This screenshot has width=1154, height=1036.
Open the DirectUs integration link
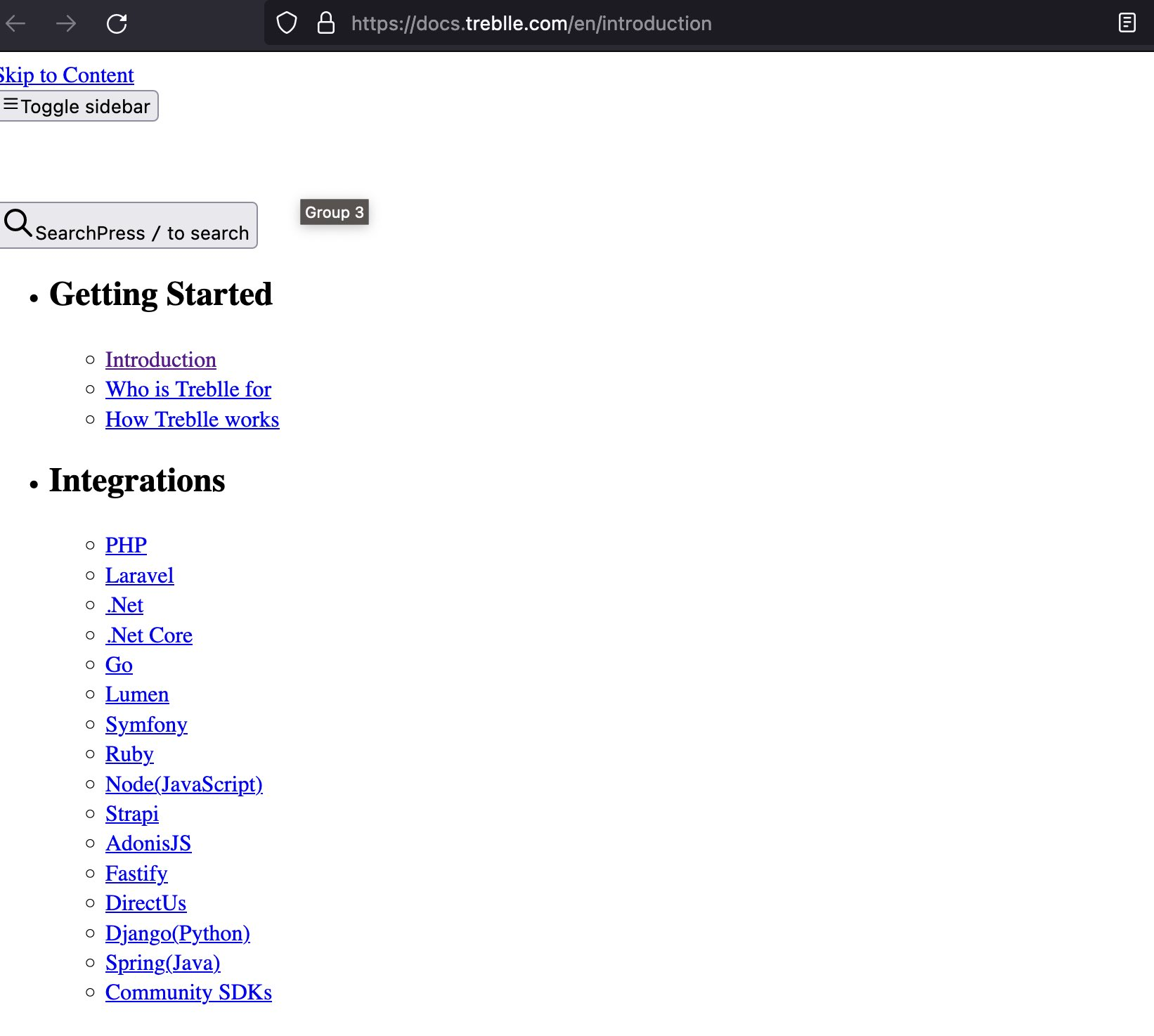(146, 903)
